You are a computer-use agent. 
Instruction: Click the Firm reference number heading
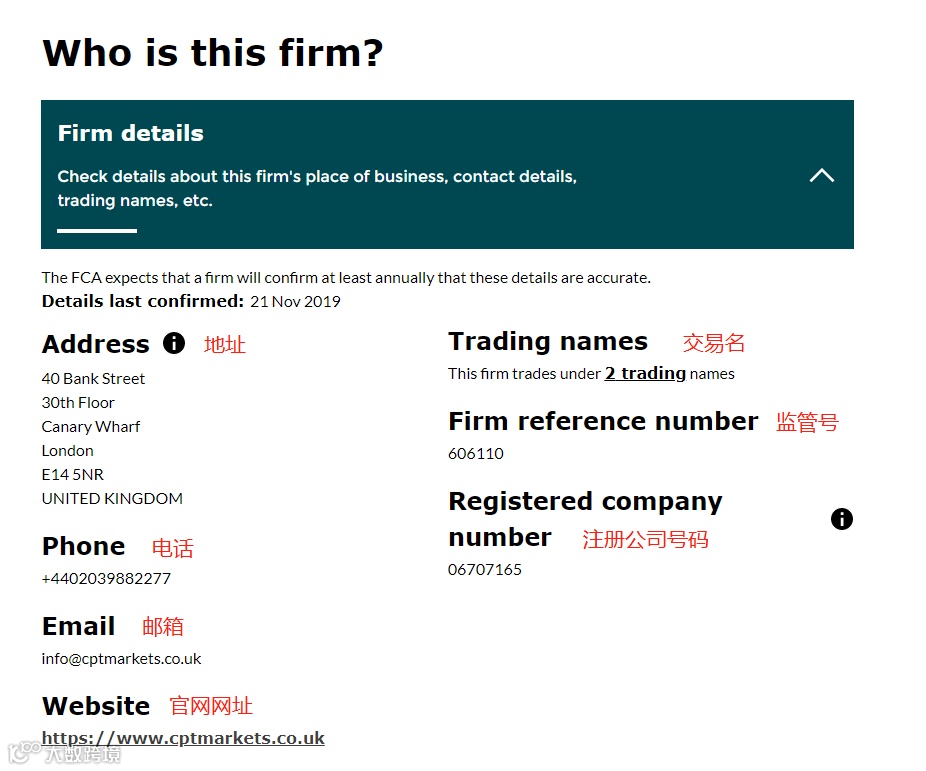603,422
